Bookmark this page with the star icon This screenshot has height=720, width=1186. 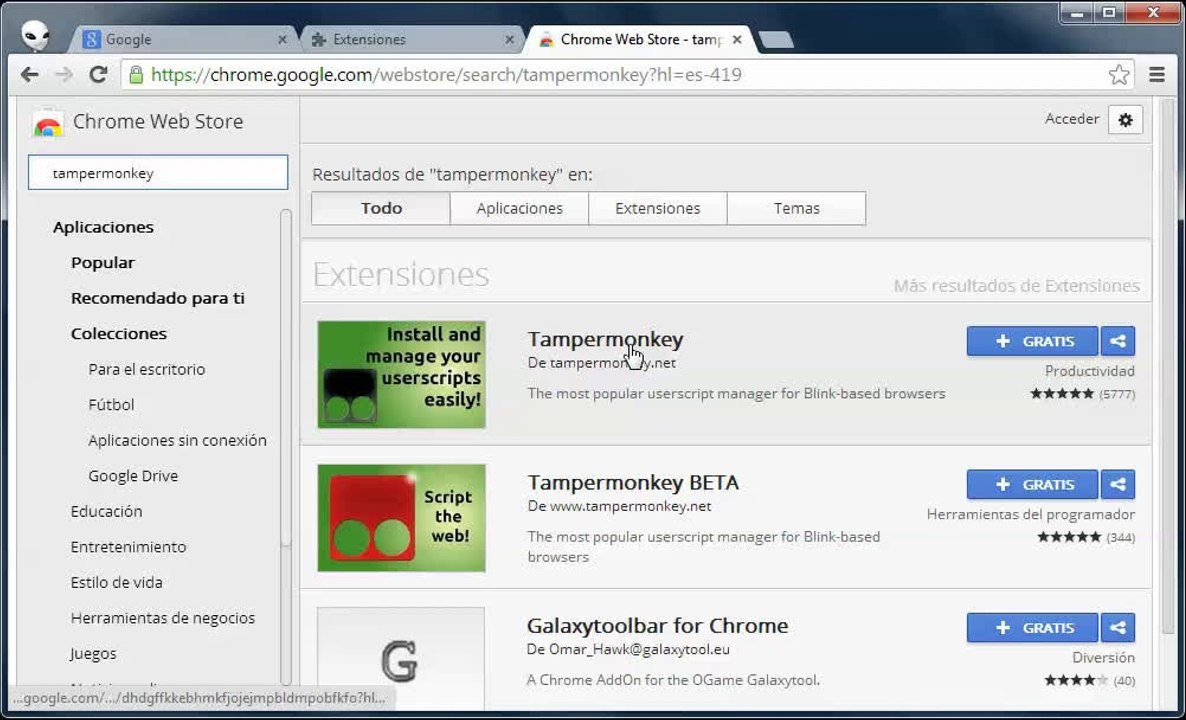pyautogui.click(x=1119, y=74)
